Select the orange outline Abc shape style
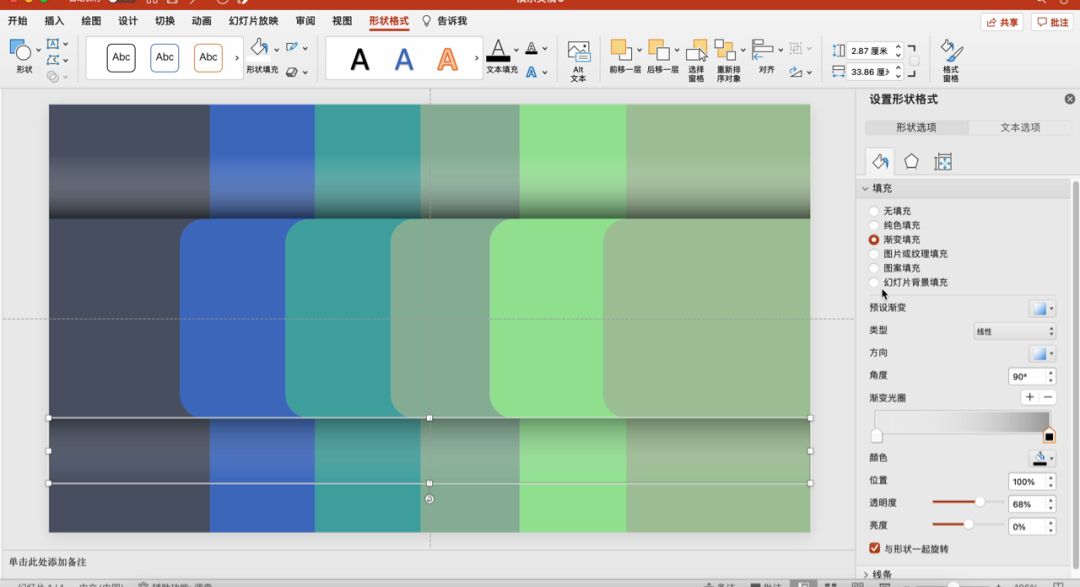 point(208,58)
